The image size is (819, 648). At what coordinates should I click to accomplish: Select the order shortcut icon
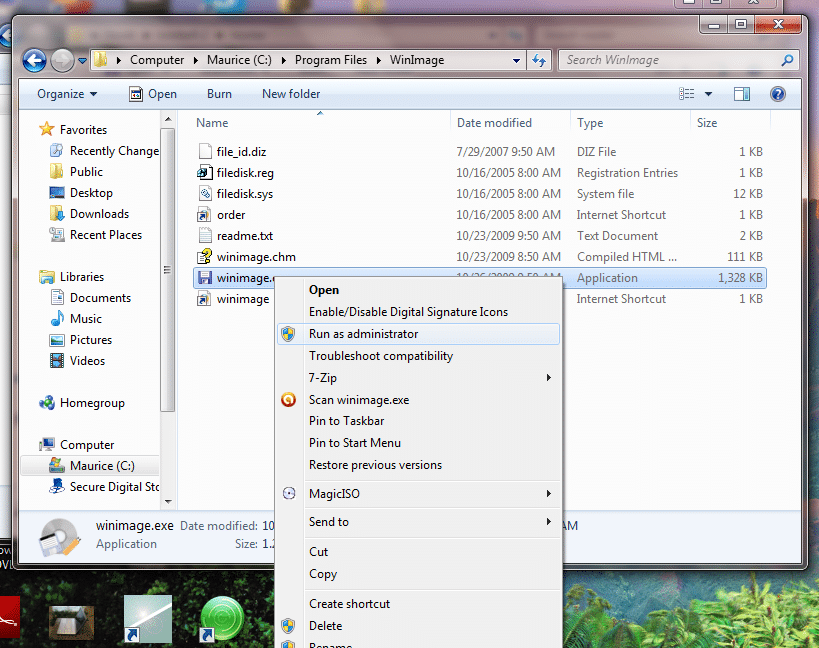point(204,215)
